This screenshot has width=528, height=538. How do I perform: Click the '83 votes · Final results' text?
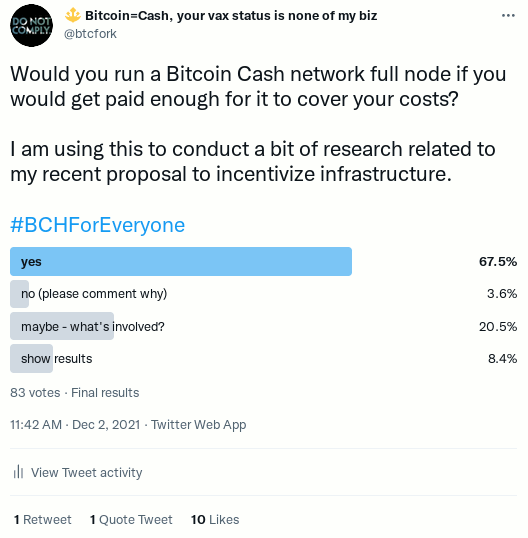(75, 392)
